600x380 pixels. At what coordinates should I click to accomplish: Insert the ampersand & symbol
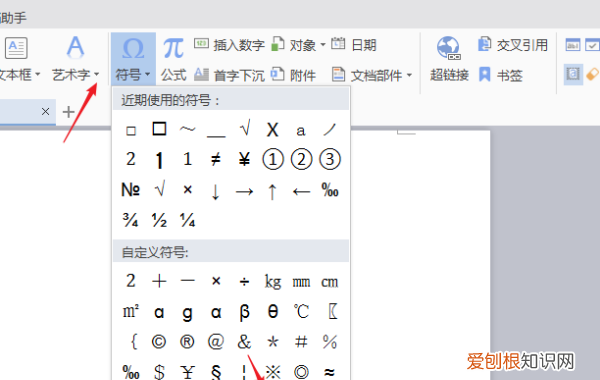[x=244, y=341]
